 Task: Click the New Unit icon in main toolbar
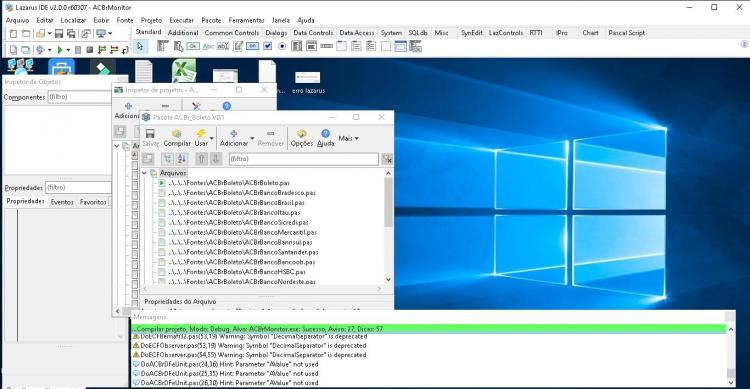pos(13,33)
